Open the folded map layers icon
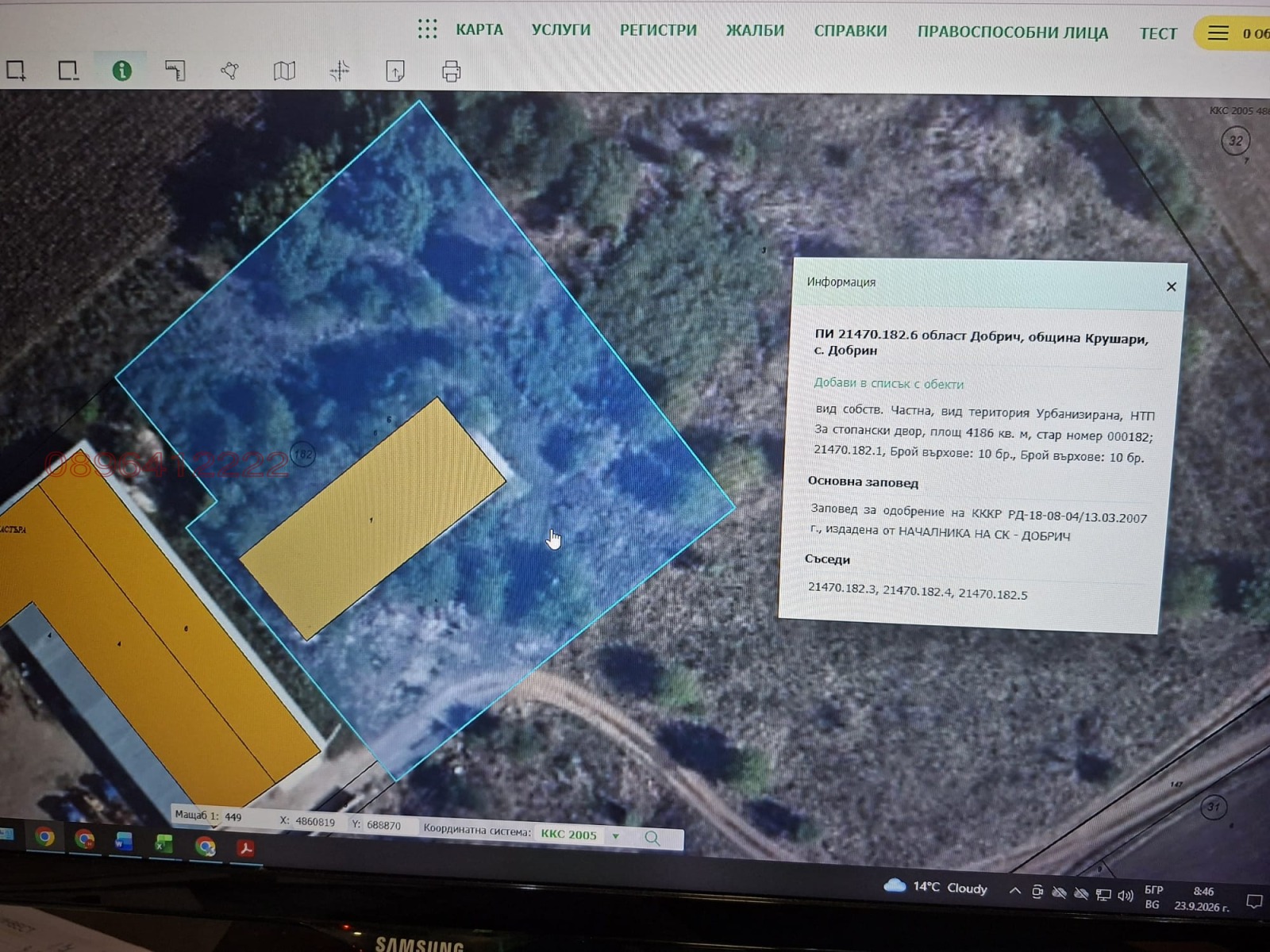The height and width of the screenshot is (952, 1270). [284, 71]
